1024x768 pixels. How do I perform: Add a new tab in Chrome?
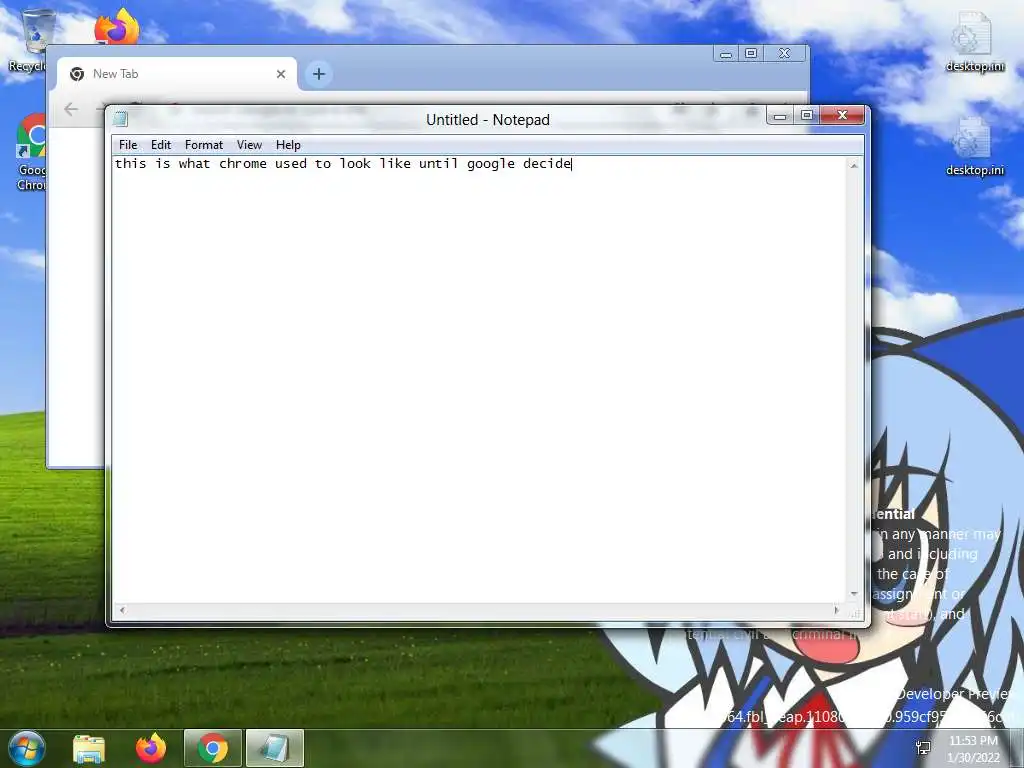click(x=319, y=74)
